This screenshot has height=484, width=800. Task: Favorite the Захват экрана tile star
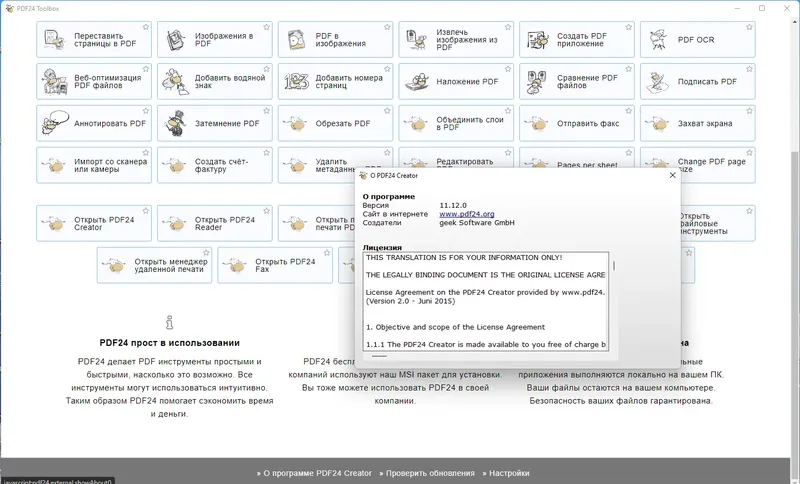[749, 111]
